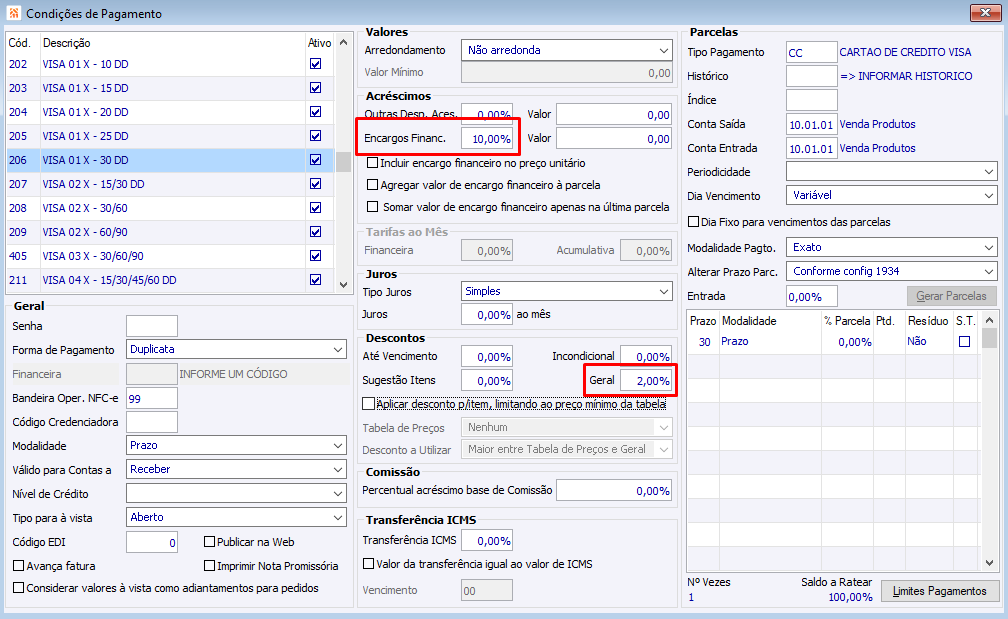Close the Condições de Pagamento window
The height and width of the screenshot is (619, 1008).
[x=985, y=14]
